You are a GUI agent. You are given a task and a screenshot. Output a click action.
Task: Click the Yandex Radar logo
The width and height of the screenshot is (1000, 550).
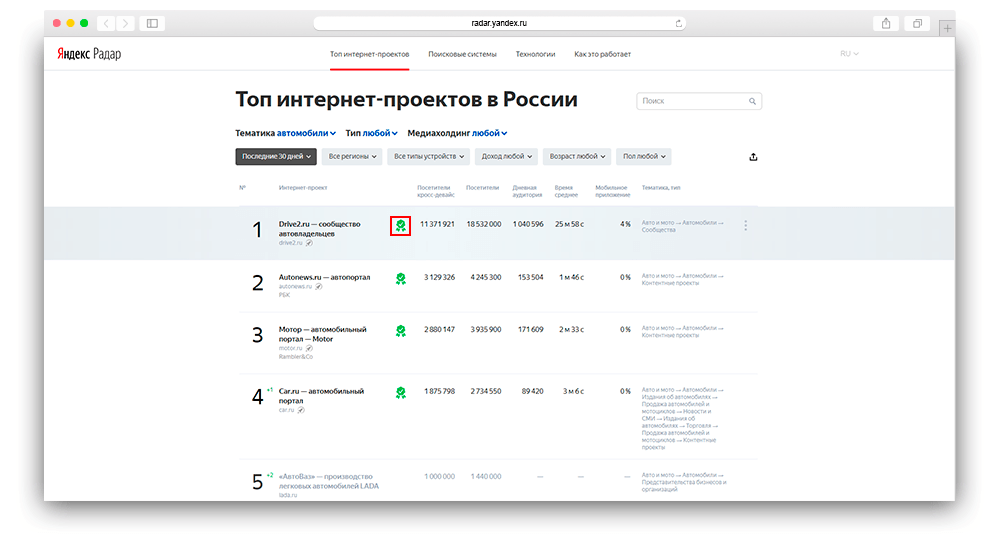(89, 54)
